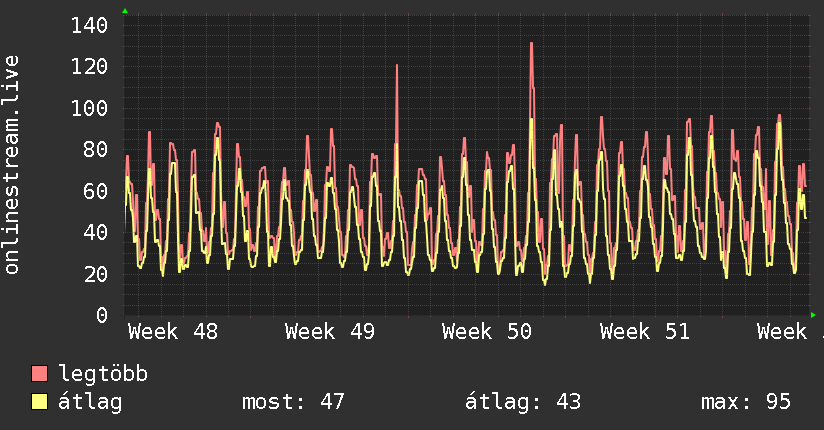This screenshot has height=430, width=824.
Task: Click the 80 y-axis value
Action: [x=96, y=150]
